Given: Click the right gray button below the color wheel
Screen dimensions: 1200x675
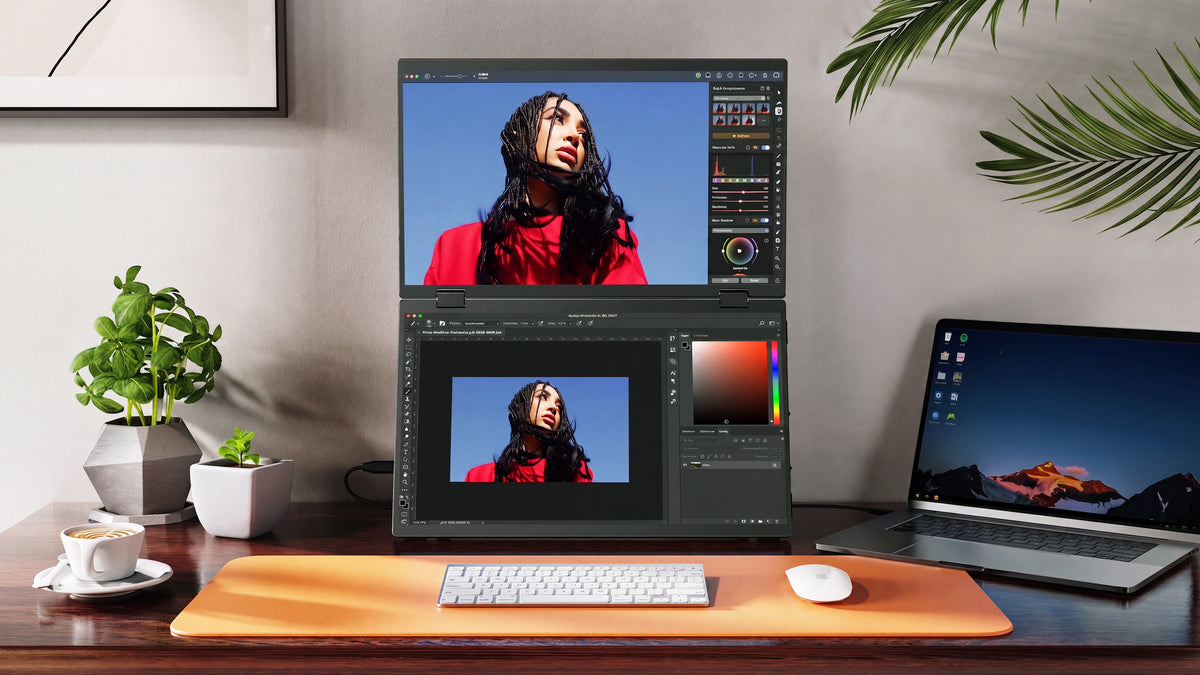Looking at the screenshot, I should 754,280.
